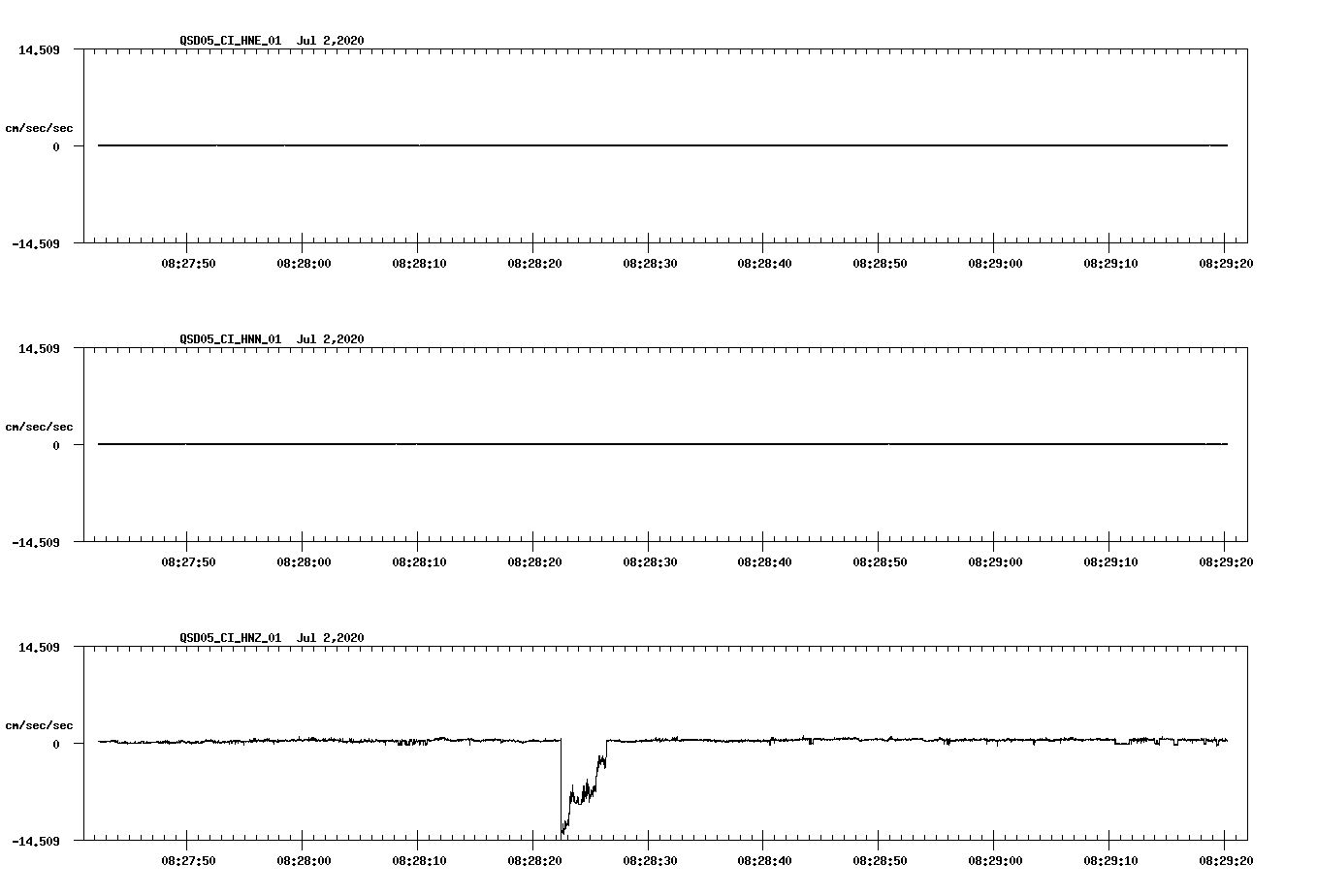The height and width of the screenshot is (896, 1317).
Task: Click the -14.509 lower limit on HNZ plot
Action: 36,842
